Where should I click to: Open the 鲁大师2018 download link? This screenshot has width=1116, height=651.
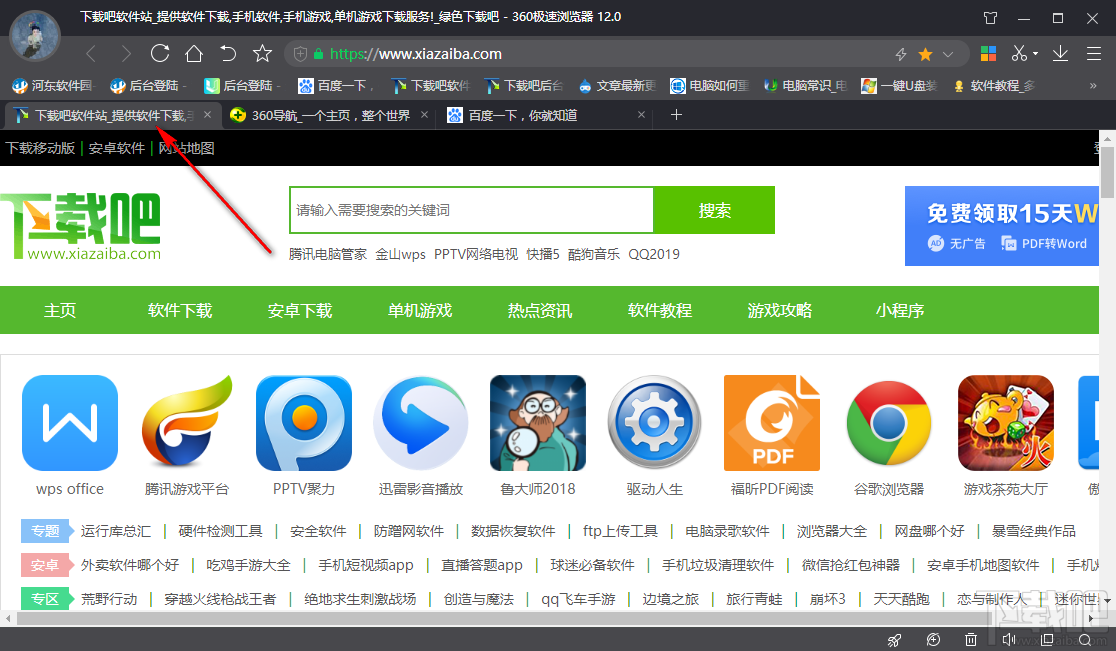tap(537, 422)
